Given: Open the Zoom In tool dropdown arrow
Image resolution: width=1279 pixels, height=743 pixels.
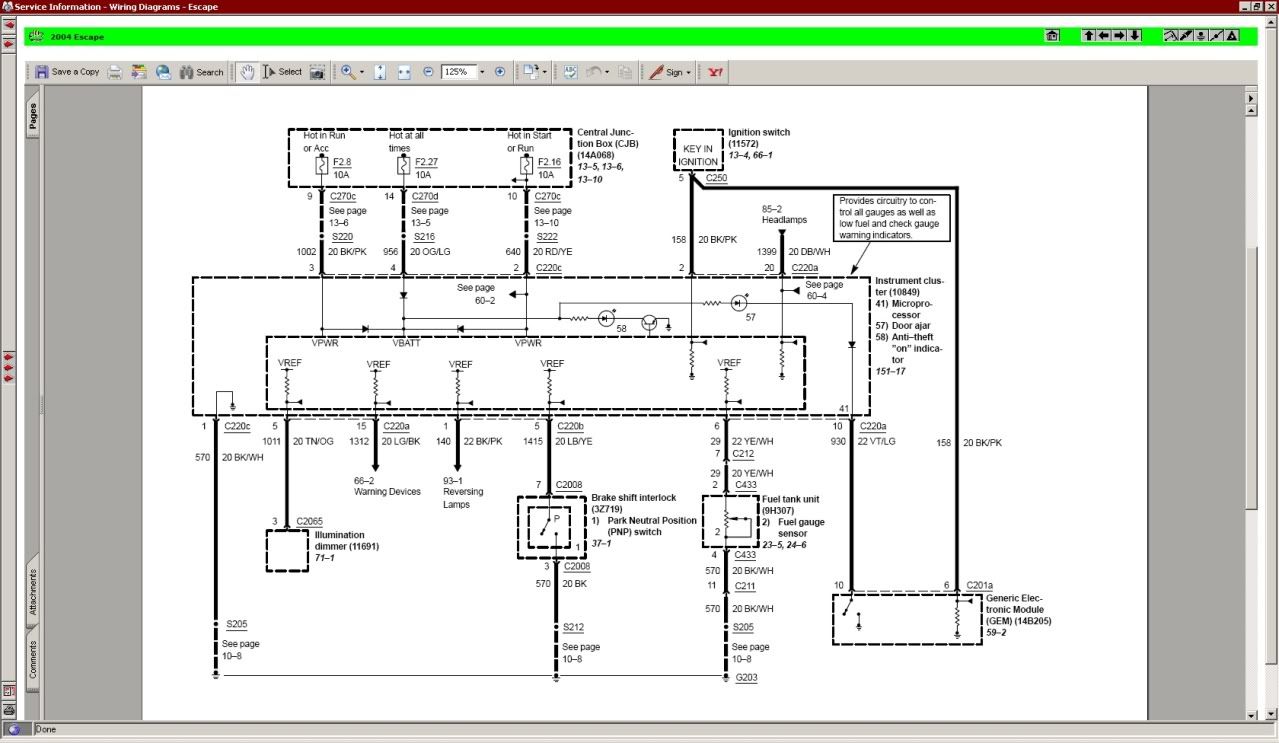Looking at the screenshot, I should pos(361,72).
